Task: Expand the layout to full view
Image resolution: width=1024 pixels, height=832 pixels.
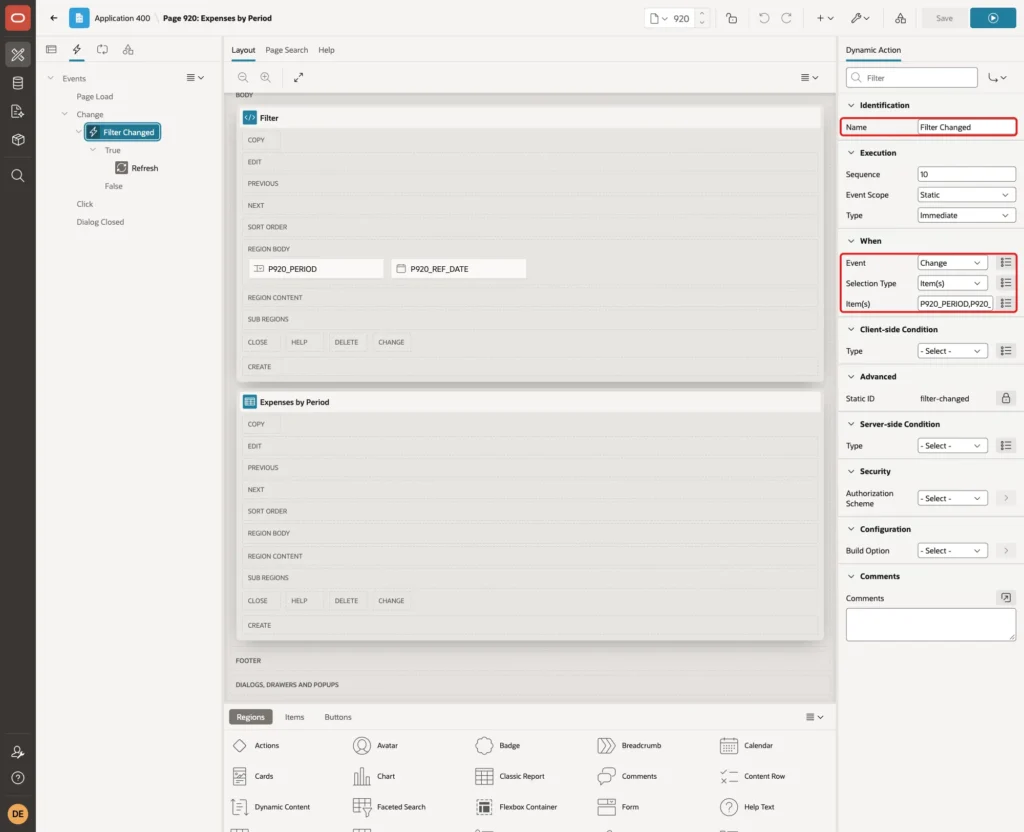Action: (298, 77)
